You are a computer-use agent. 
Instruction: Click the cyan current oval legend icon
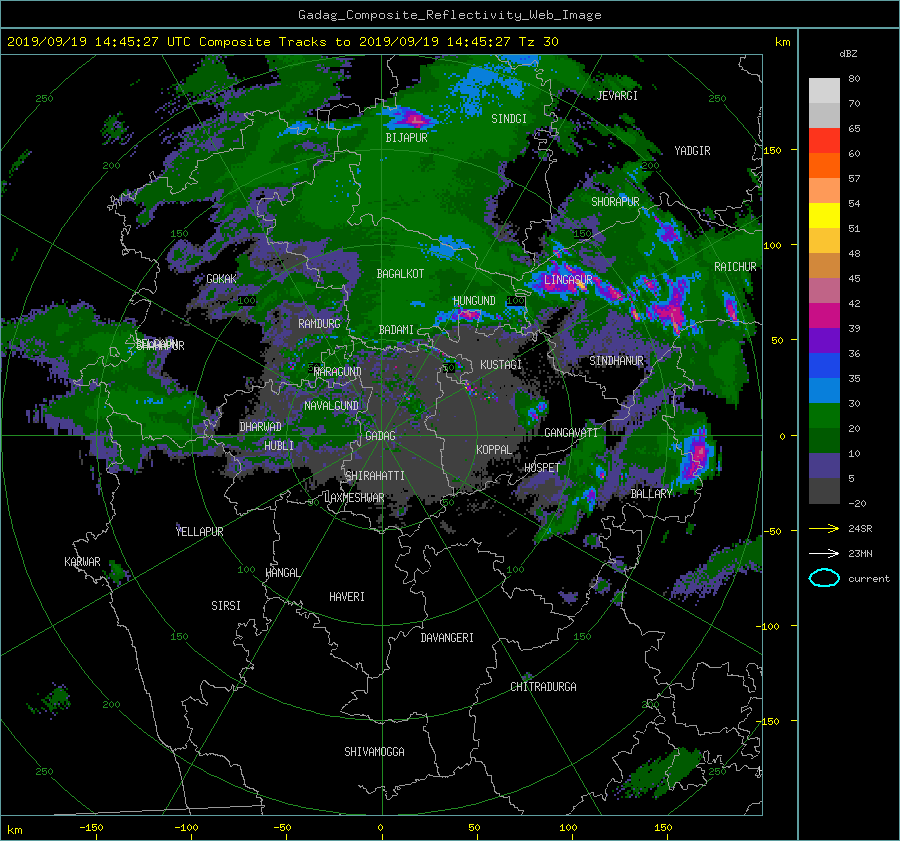[x=824, y=578]
